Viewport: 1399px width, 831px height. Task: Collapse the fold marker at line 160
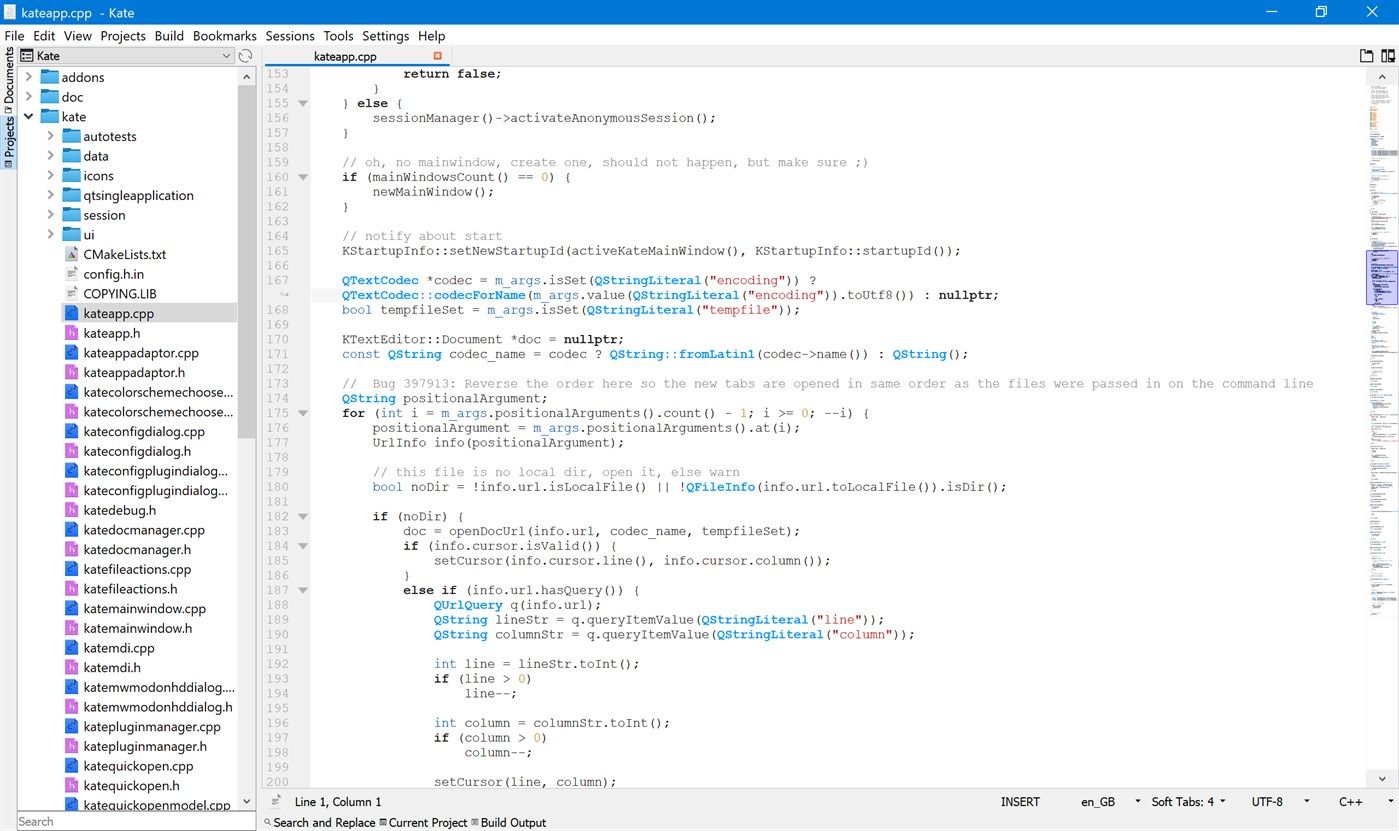tap(303, 177)
